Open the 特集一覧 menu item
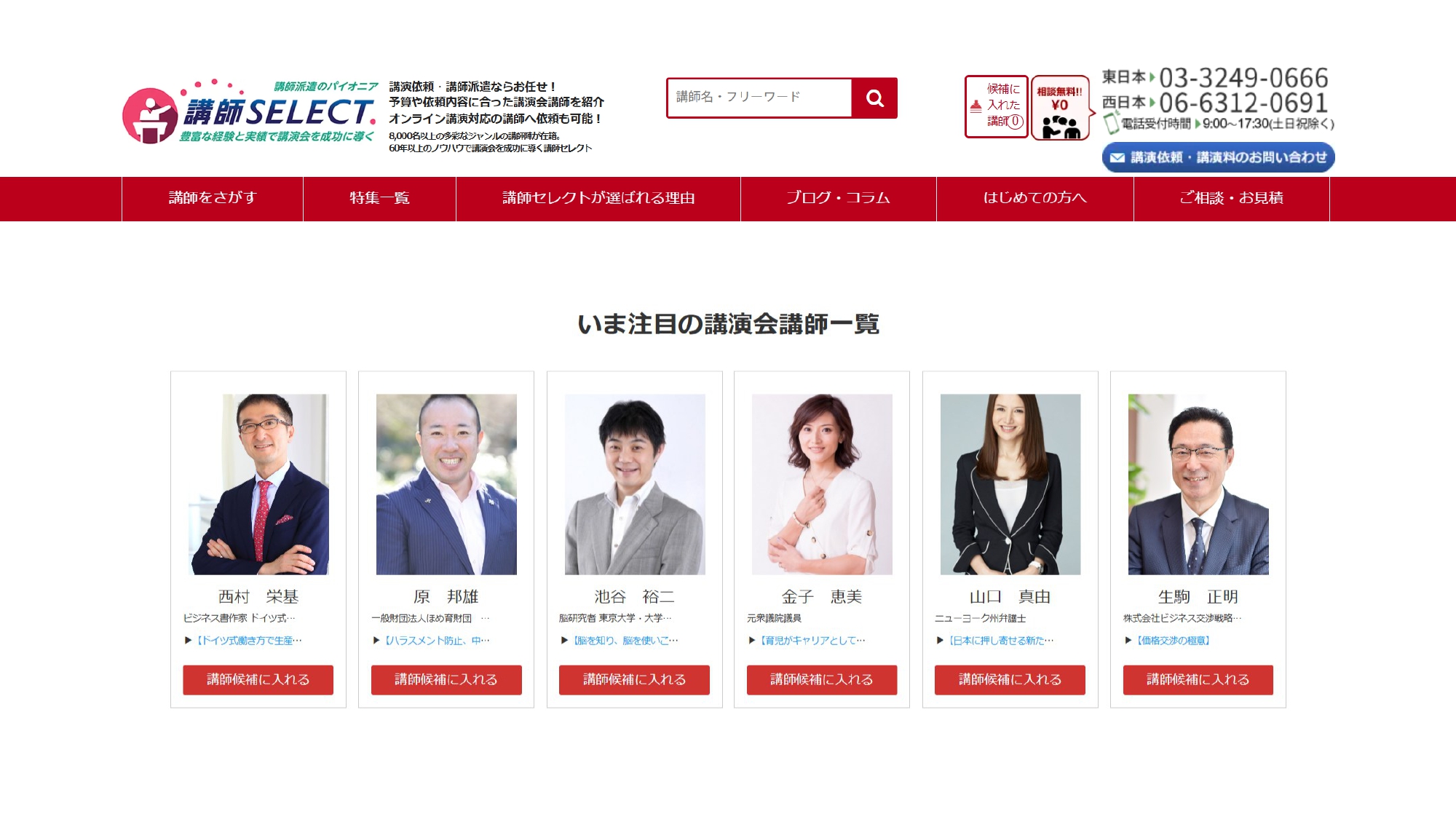Screen dimensions: 1456x819 click(379, 198)
